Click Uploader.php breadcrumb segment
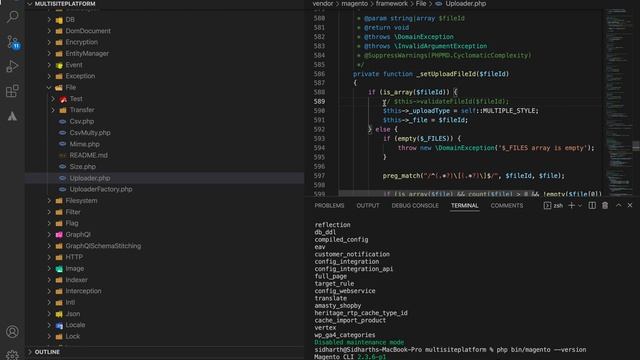The image size is (640, 360). (465, 4)
